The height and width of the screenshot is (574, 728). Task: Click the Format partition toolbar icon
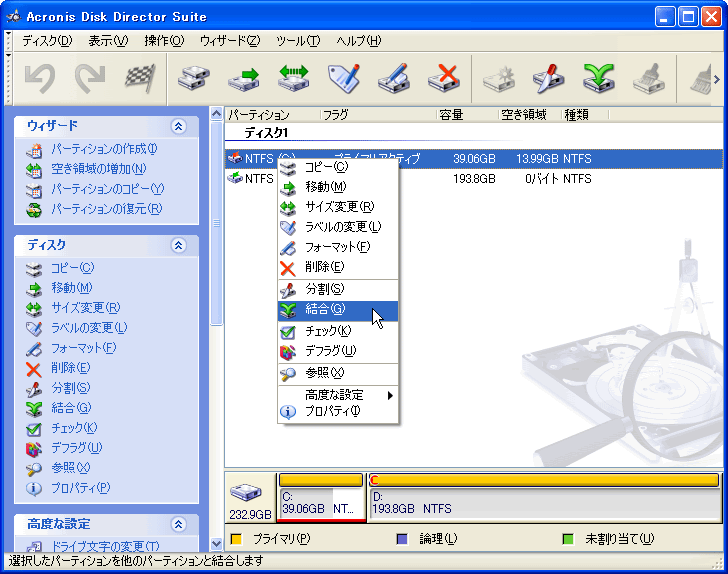pos(394,78)
